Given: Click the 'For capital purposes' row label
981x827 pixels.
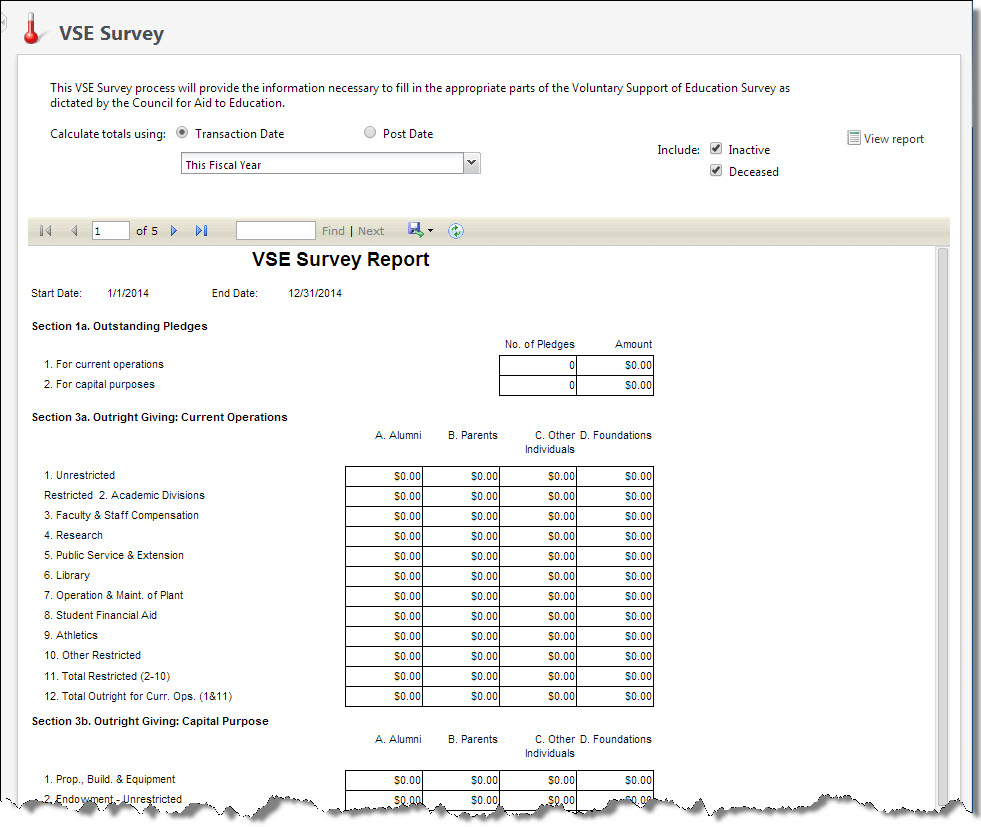Looking at the screenshot, I should pyautogui.click(x=99, y=384).
